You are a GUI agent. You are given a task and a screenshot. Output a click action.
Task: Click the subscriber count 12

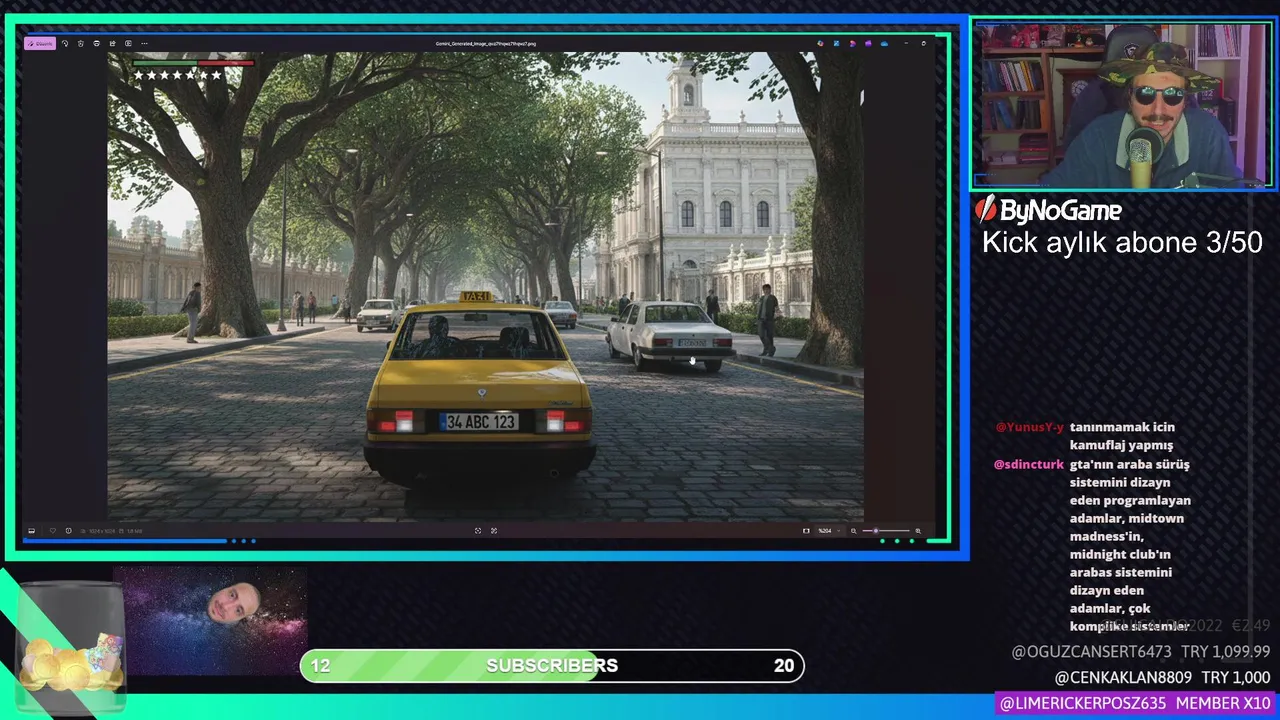[320, 666]
